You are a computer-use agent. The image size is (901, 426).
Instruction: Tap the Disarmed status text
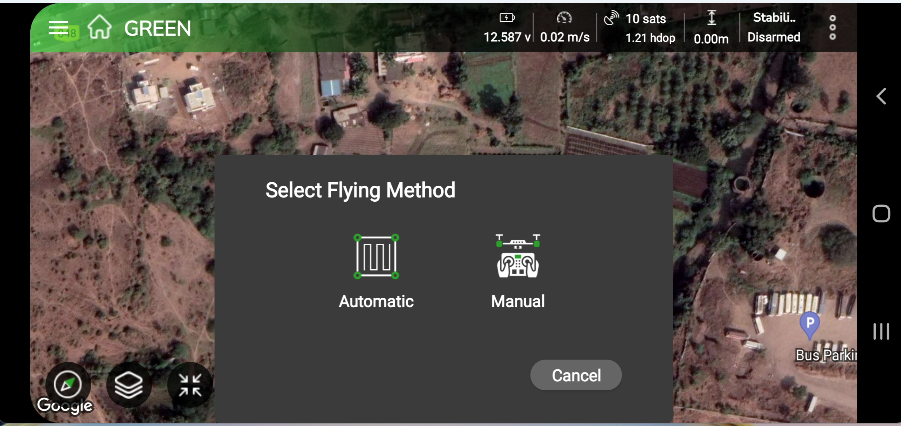tap(773, 37)
